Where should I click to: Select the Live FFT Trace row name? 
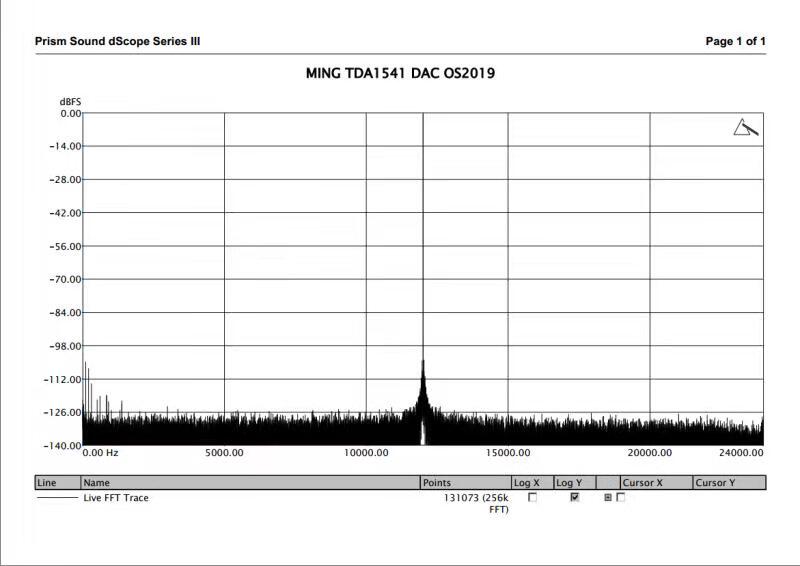pyautogui.click(x=116, y=498)
